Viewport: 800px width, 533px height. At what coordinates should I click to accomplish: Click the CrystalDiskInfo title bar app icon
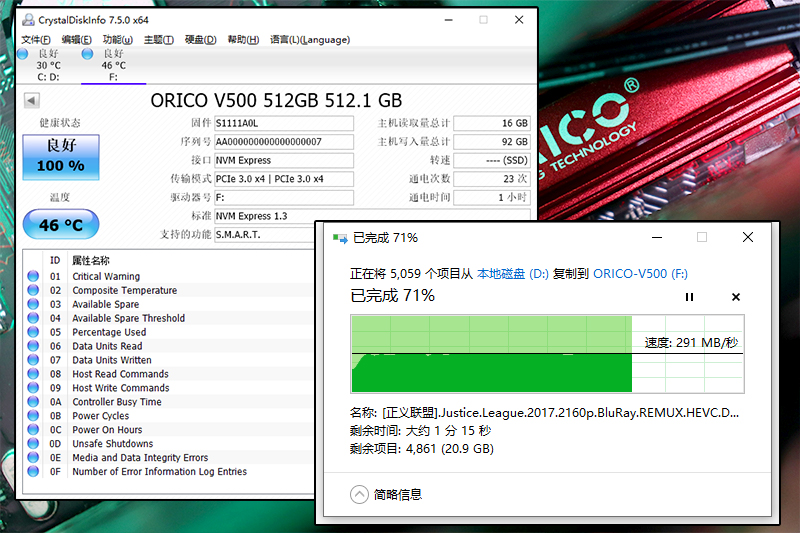point(28,20)
